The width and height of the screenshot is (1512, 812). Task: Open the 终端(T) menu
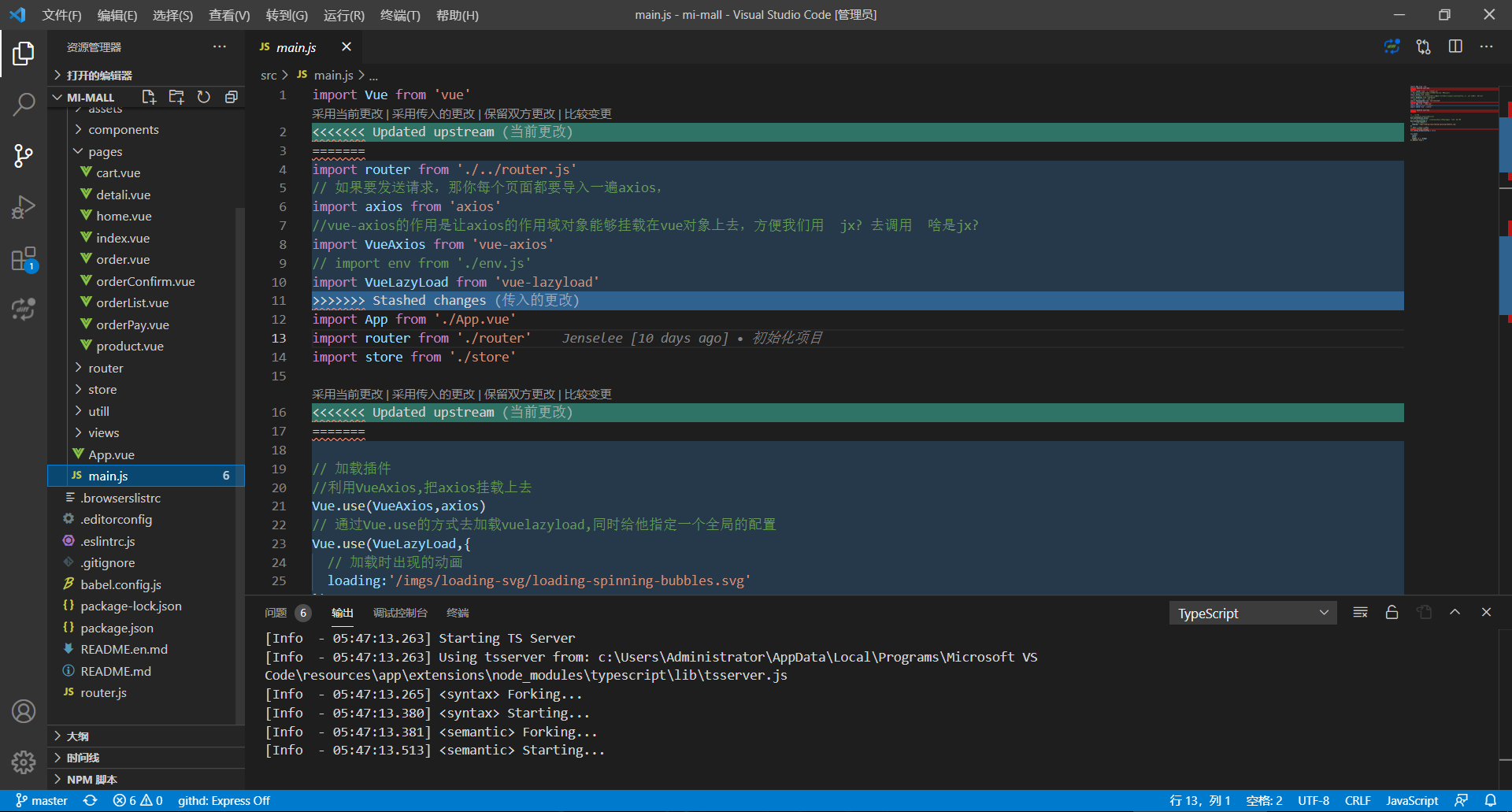click(x=400, y=15)
